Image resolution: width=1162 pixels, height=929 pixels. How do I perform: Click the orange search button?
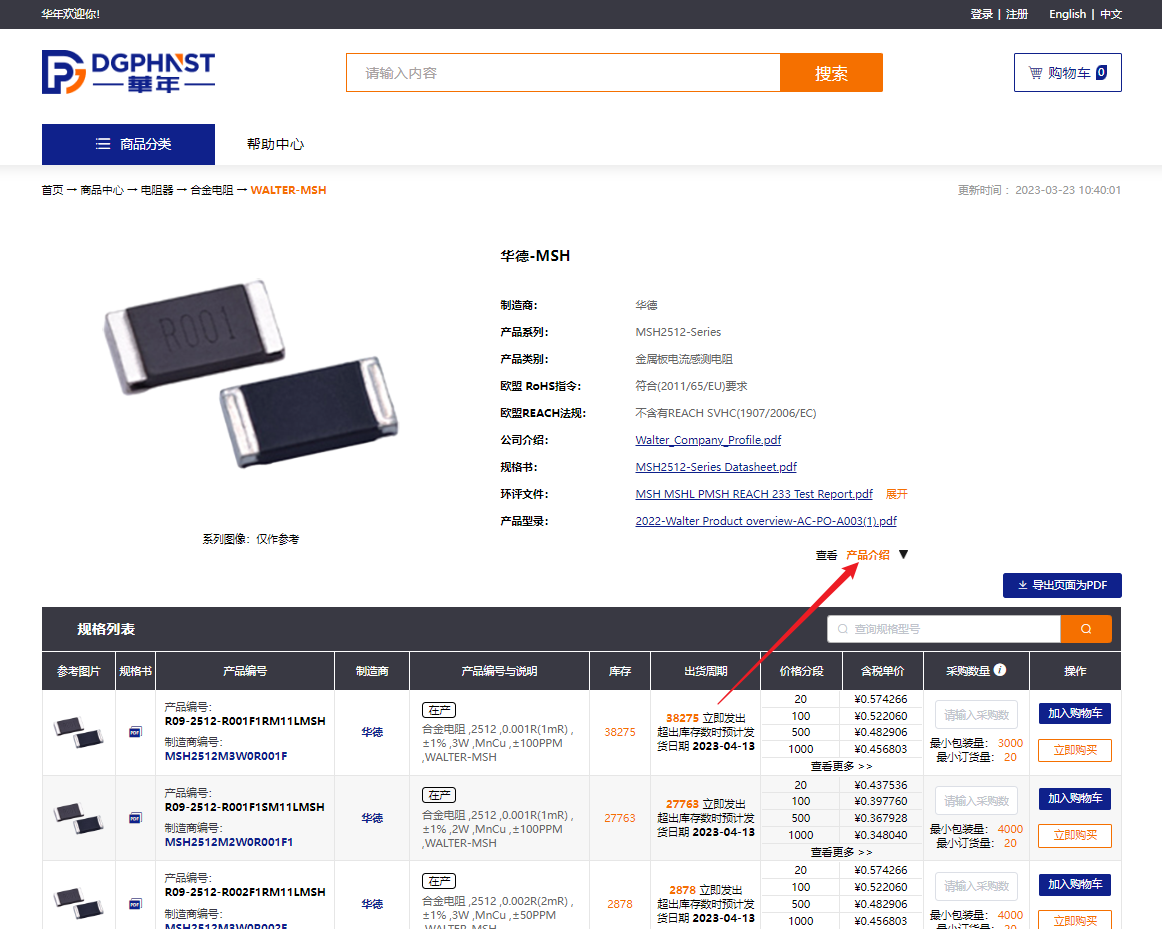pyautogui.click(x=831, y=73)
